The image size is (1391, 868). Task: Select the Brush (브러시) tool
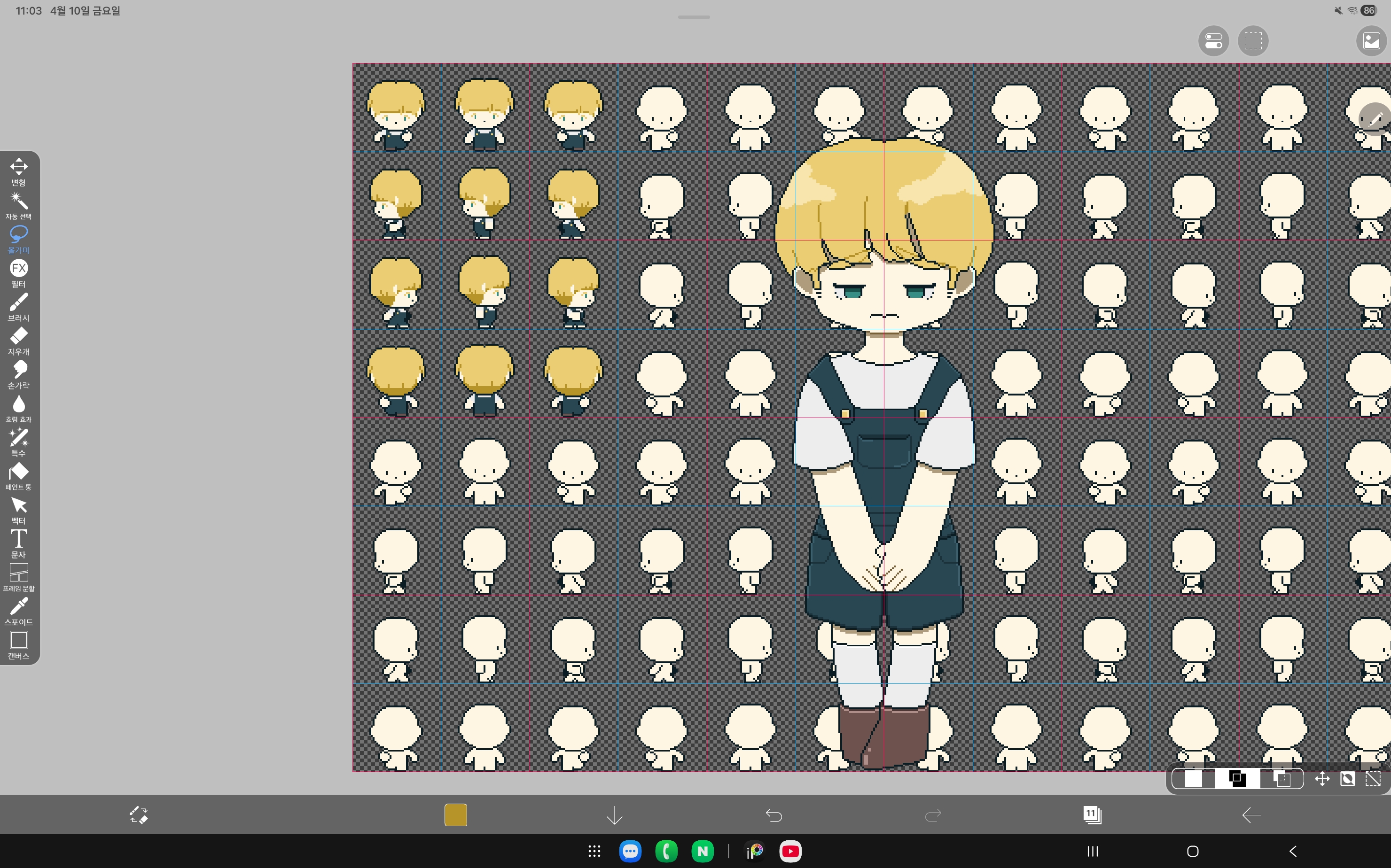[x=18, y=307]
